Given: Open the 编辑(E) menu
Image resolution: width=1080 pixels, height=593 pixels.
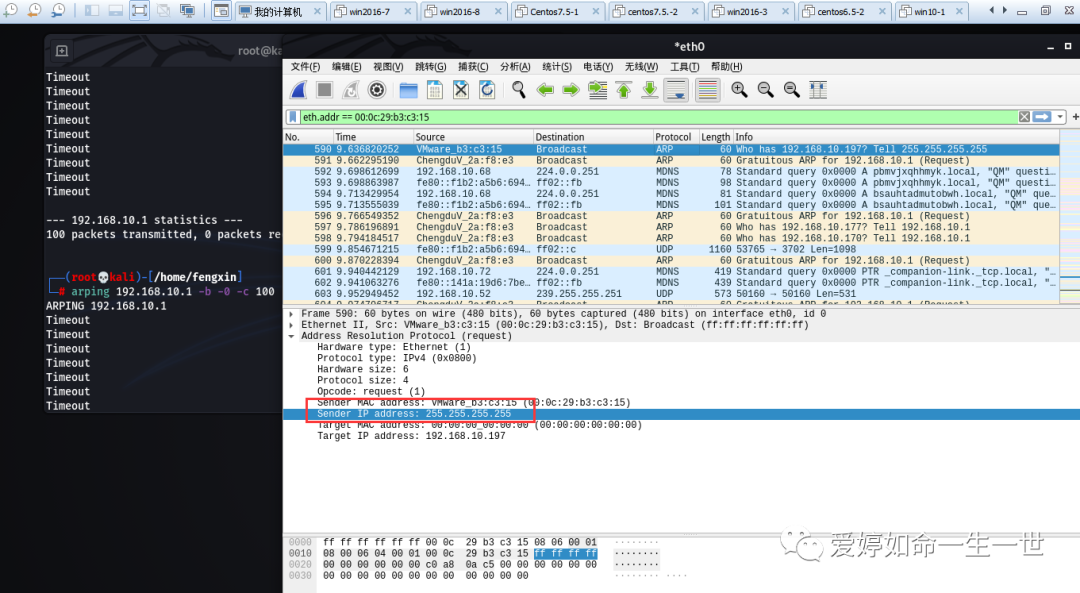Looking at the screenshot, I should coord(346,67).
